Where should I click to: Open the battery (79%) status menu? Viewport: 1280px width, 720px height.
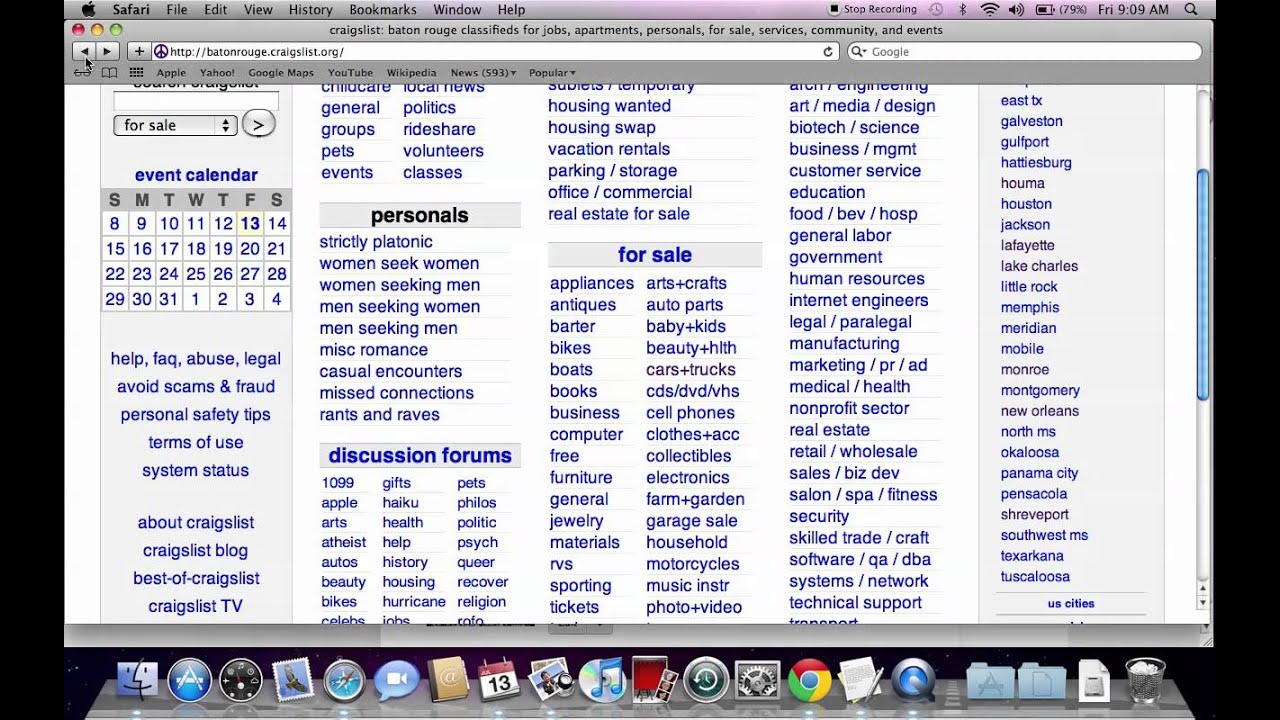tap(1062, 9)
